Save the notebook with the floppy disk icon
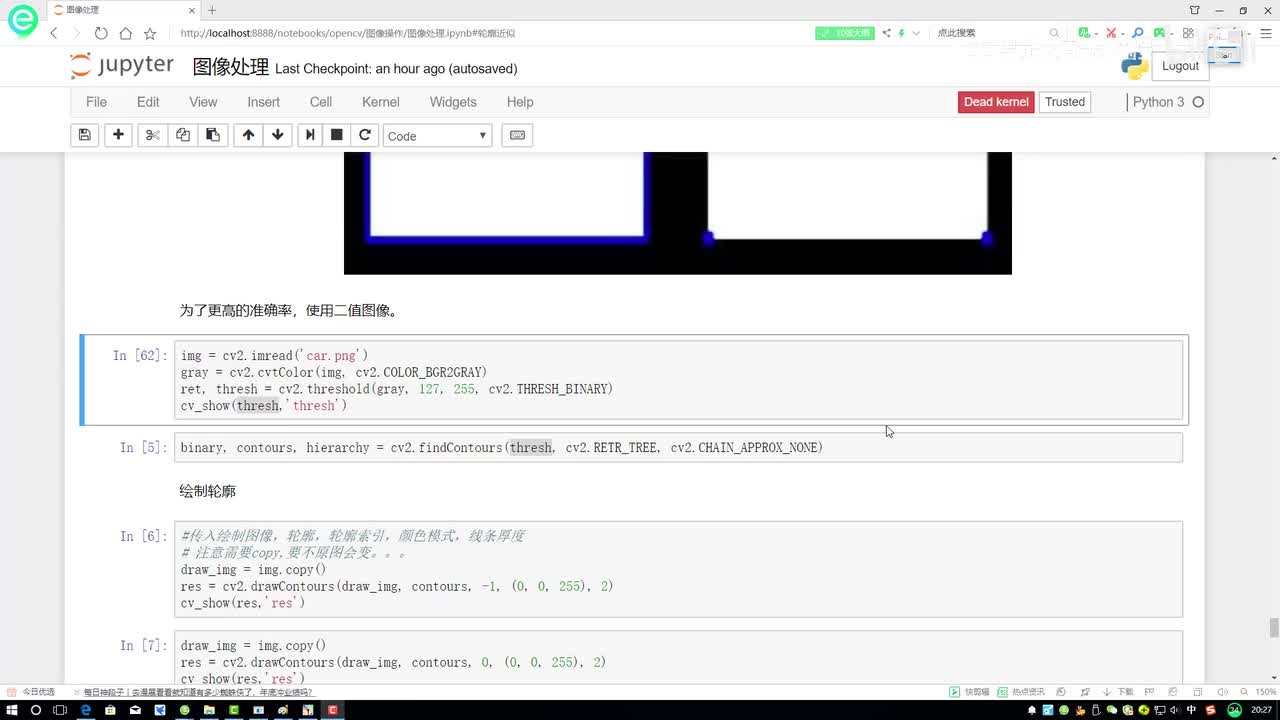The width and height of the screenshot is (1280, 720). [85, 135]
